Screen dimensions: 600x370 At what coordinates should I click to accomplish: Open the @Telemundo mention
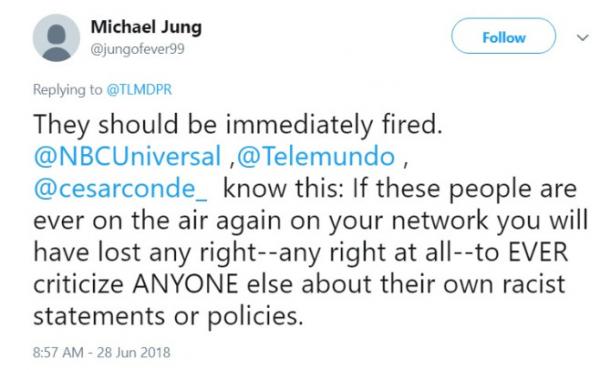pyautogui.click(x=316, y=156)
